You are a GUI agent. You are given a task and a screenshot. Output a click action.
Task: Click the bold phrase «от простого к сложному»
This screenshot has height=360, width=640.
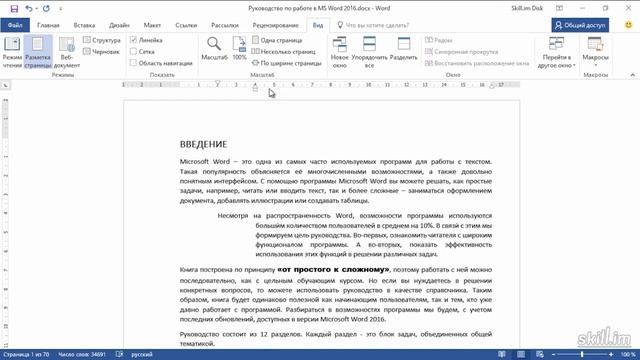(x=333, y=269)
